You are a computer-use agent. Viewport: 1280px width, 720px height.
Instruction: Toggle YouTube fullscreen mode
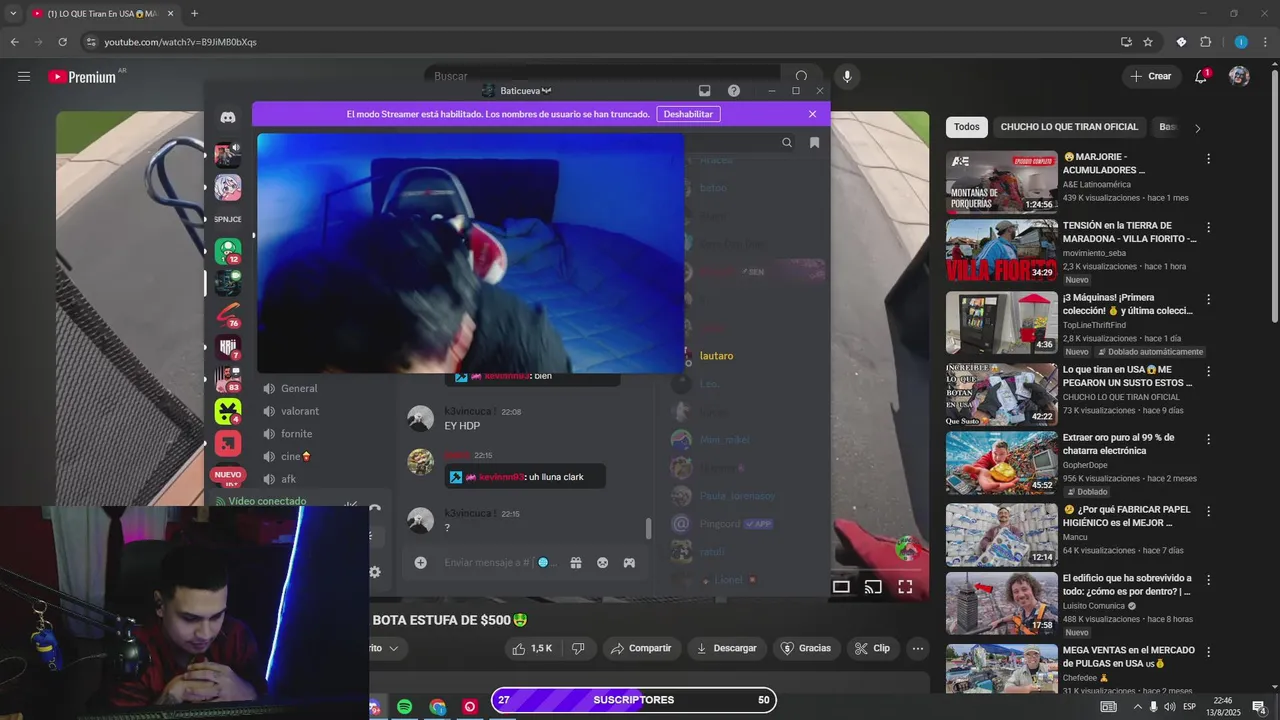[905, 587]
